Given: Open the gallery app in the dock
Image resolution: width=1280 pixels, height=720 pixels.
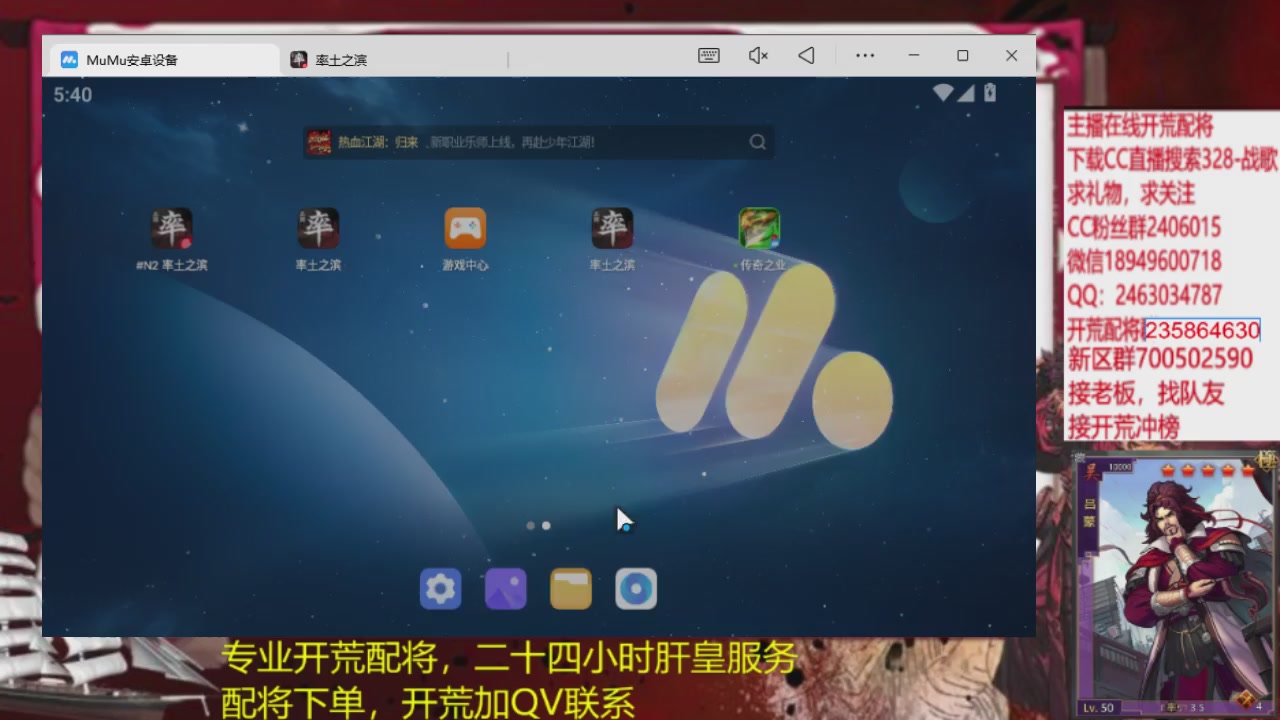Looking at the screenshot, I should pyautogui.click(x=505, y=588).
